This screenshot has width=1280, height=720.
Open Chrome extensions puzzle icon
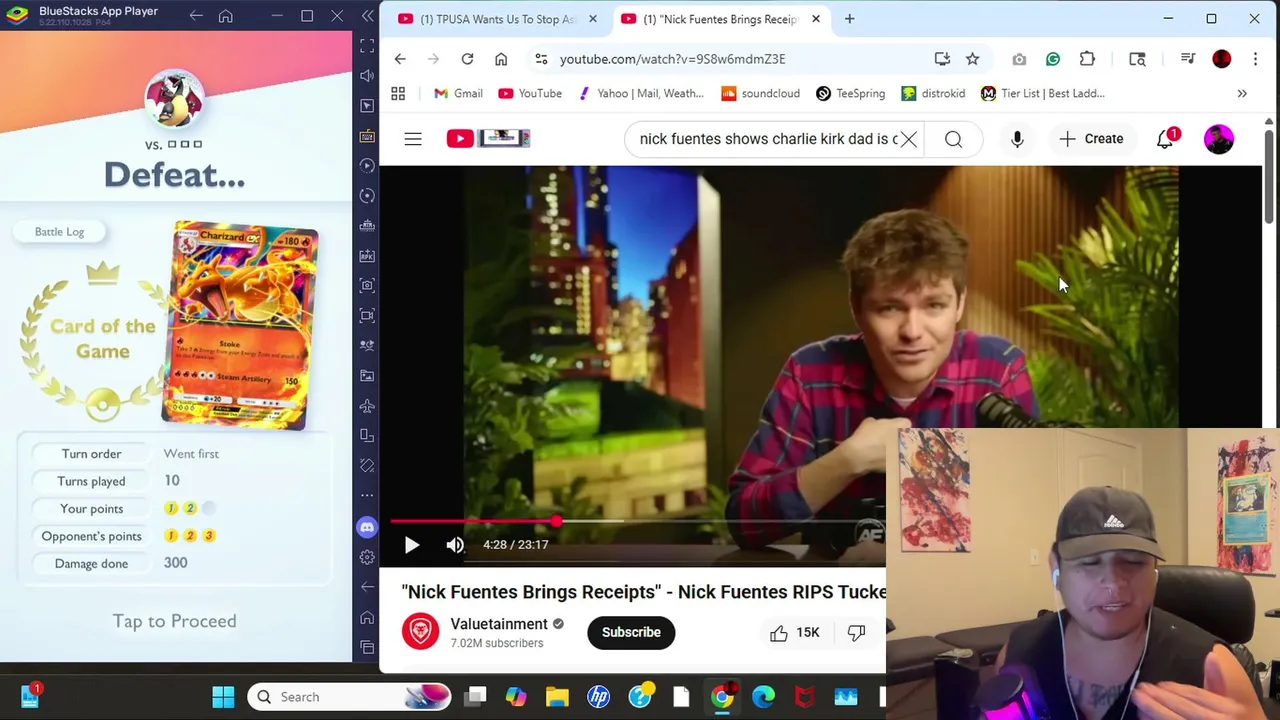[x=1087, y=59]
